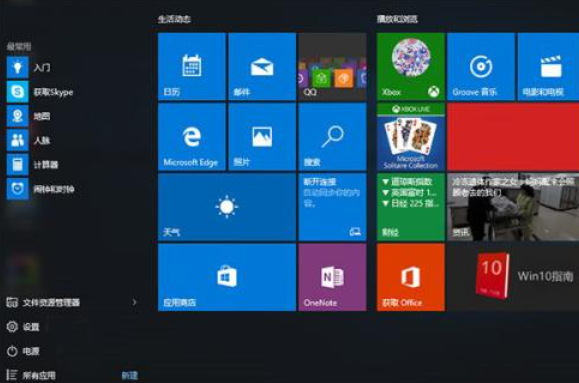
Task: Open the 搜索 (Search) tile
Action: click(x=332, y=137)
